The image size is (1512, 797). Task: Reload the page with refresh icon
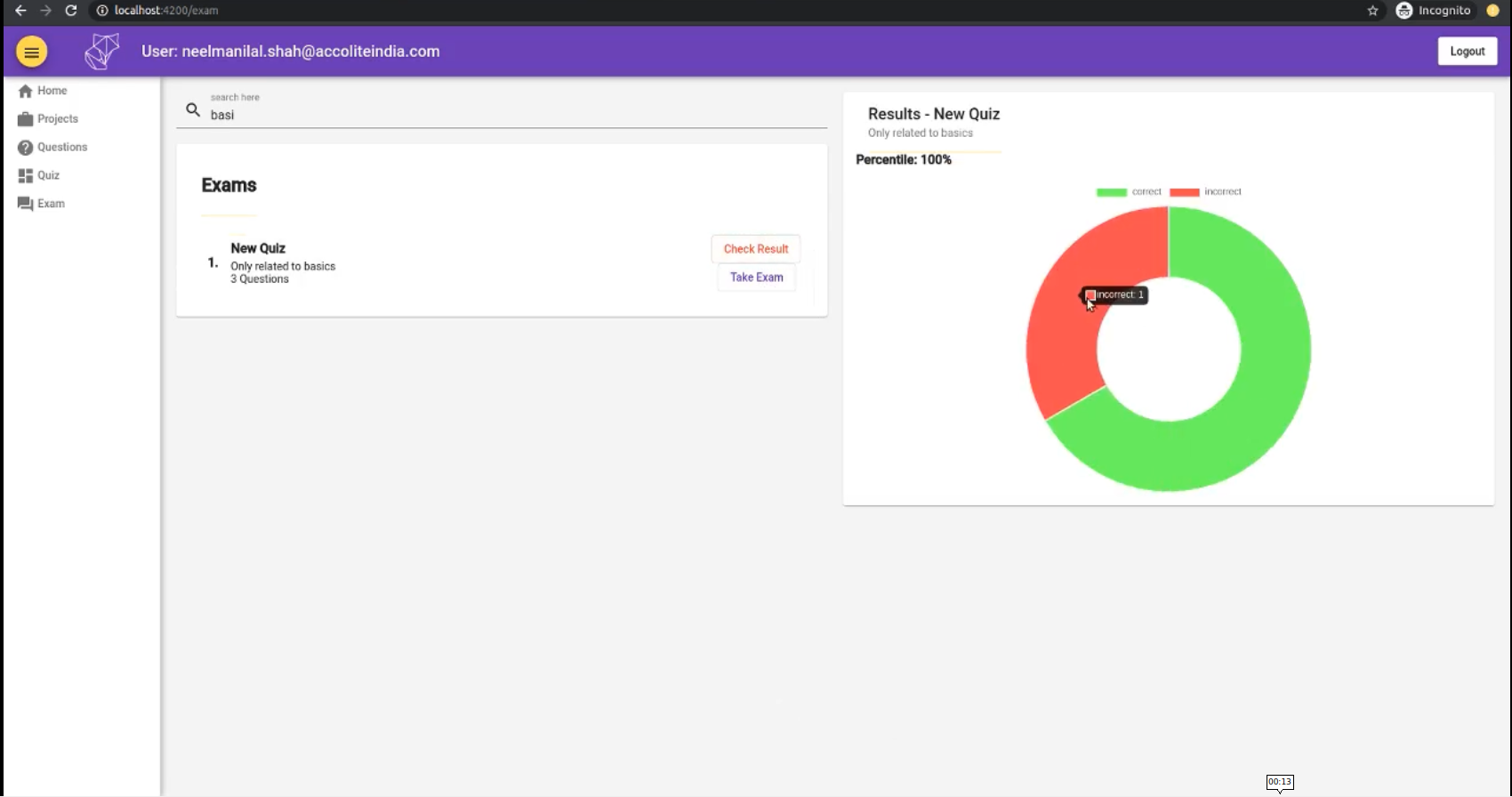point(71,11)
